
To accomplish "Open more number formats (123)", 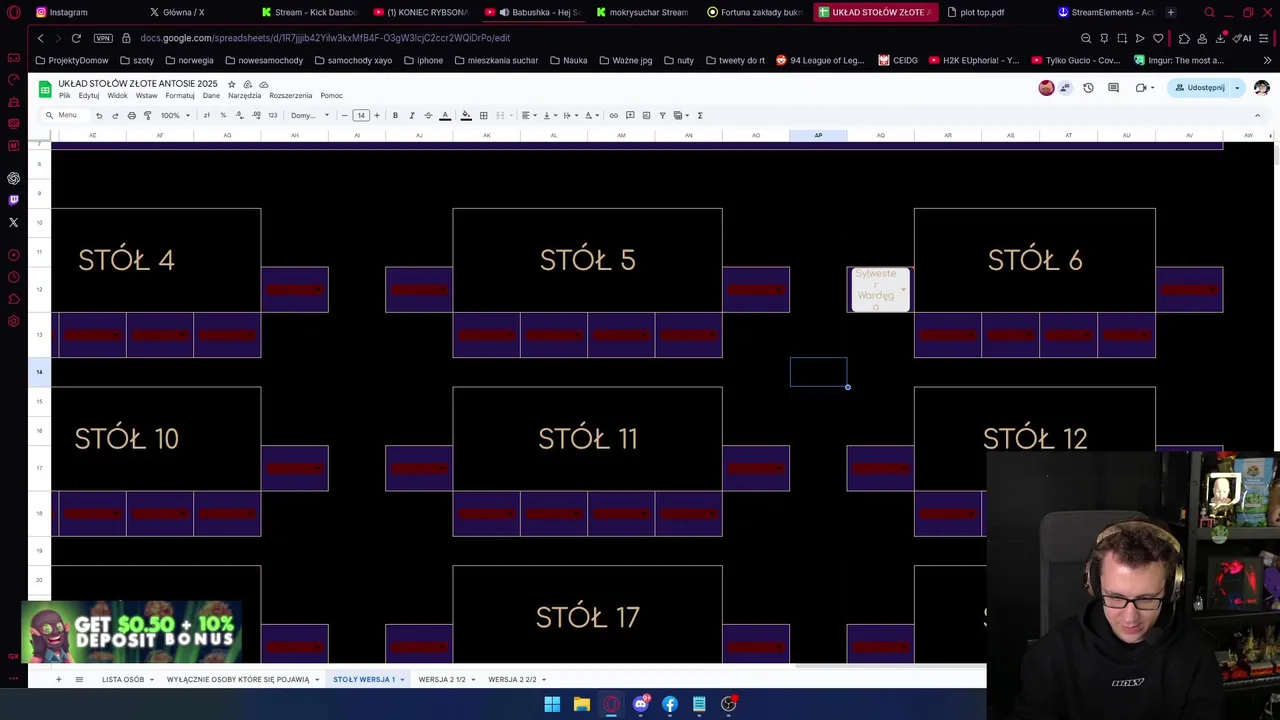I will [x=272, y=115].
